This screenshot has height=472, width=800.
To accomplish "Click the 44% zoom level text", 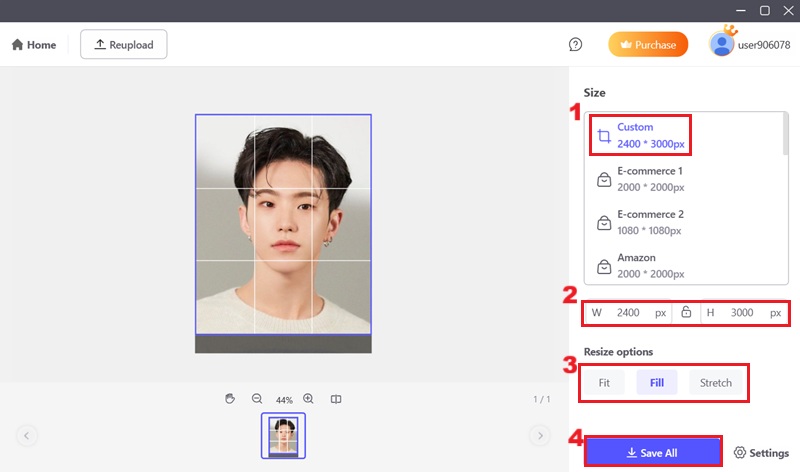I will (x=284, y=400).
